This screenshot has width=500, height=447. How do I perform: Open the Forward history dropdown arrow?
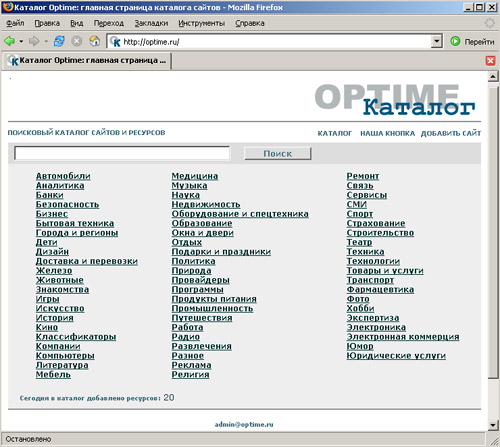46,42
